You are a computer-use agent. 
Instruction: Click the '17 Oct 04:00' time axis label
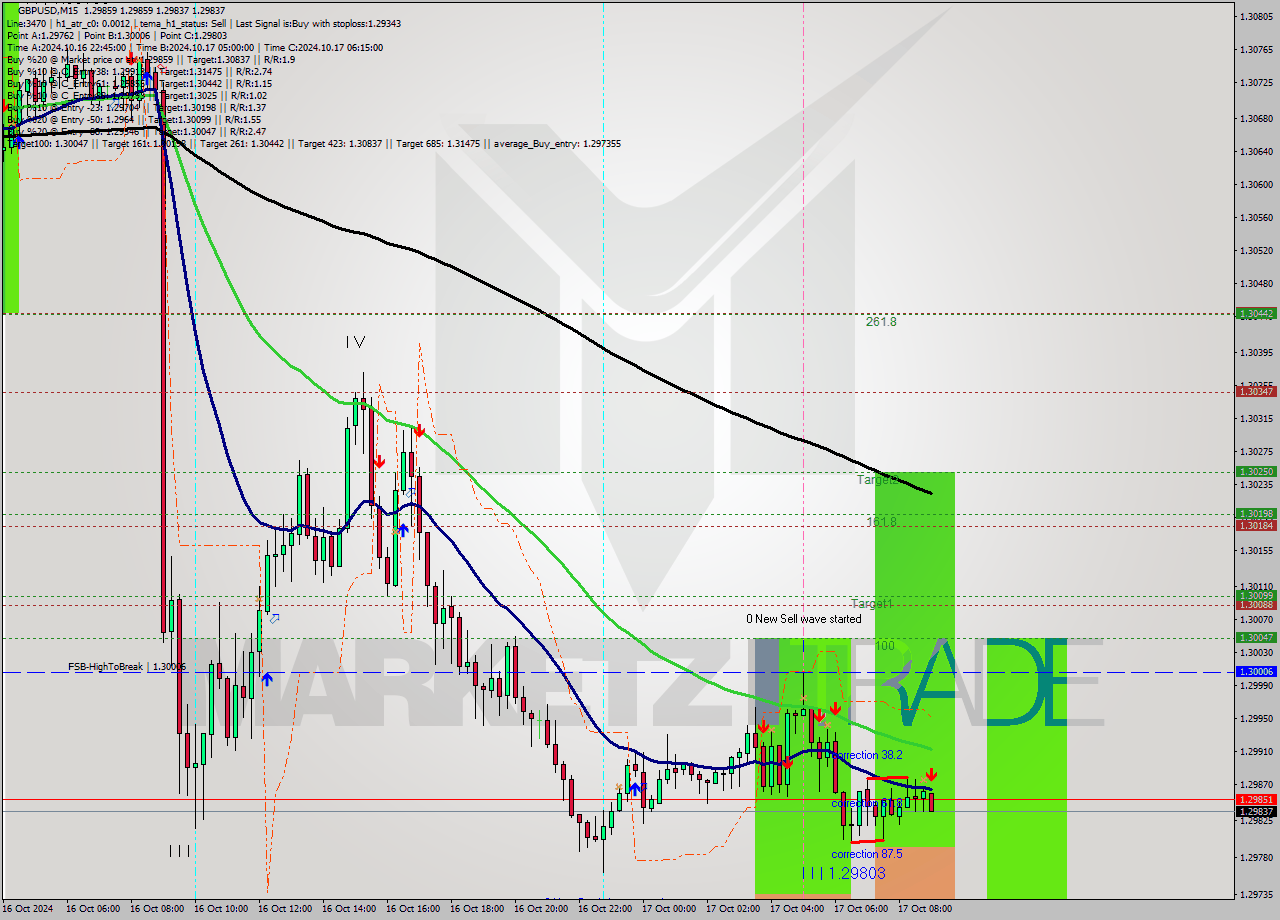(x=797, y=909)
